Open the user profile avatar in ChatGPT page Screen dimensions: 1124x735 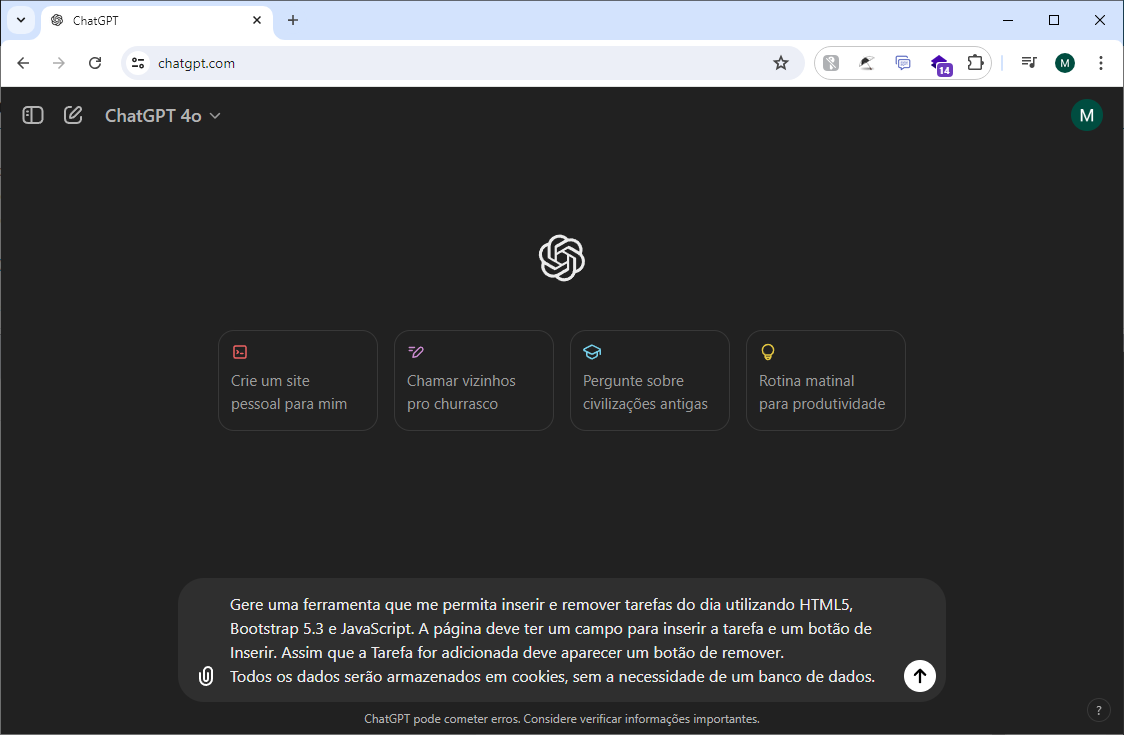tap(1087, 115)
